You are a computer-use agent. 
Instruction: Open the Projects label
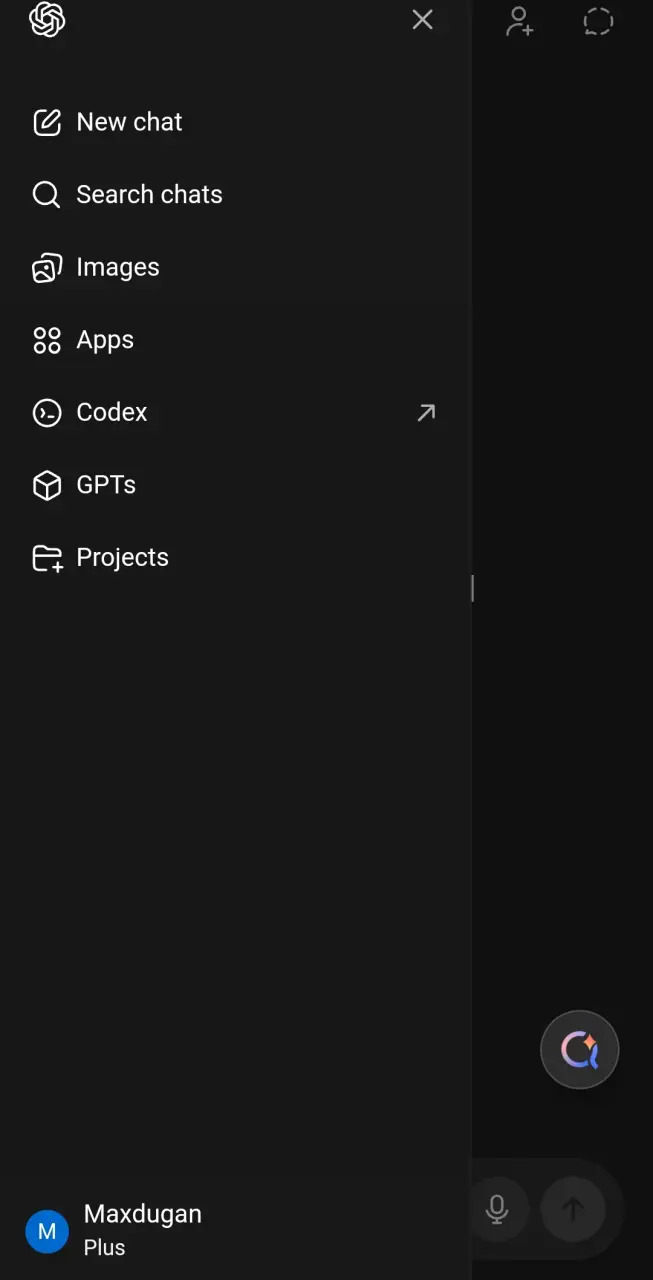123,557
